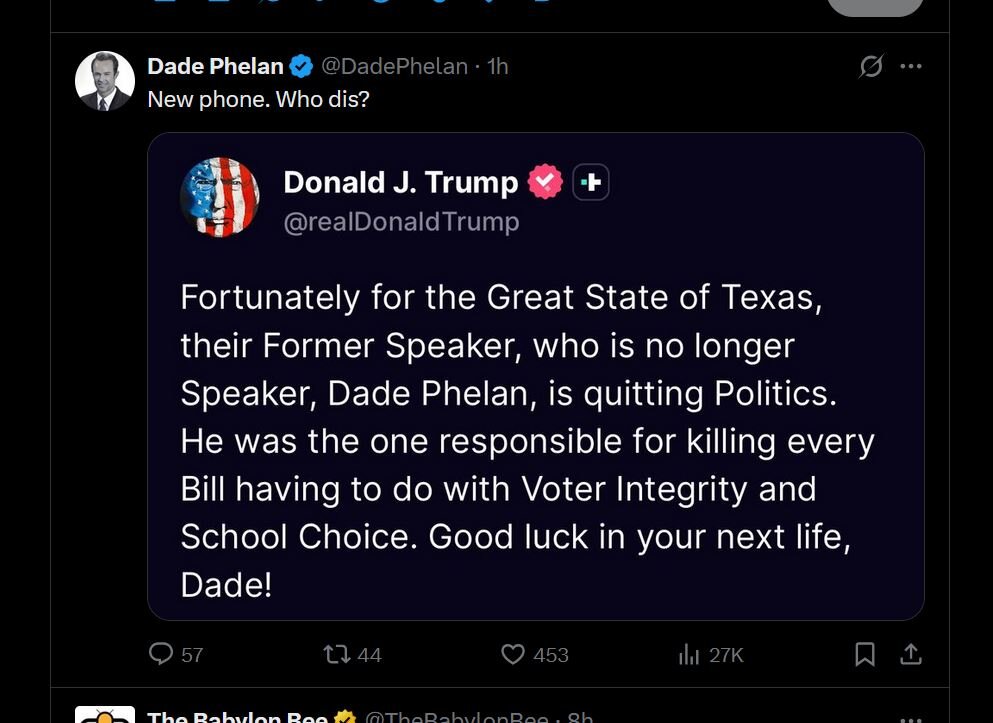Viewport: 993px width, 723px height.
Task: Click The Babylon Bee's gold verified badge
Action: coord(346,717)
